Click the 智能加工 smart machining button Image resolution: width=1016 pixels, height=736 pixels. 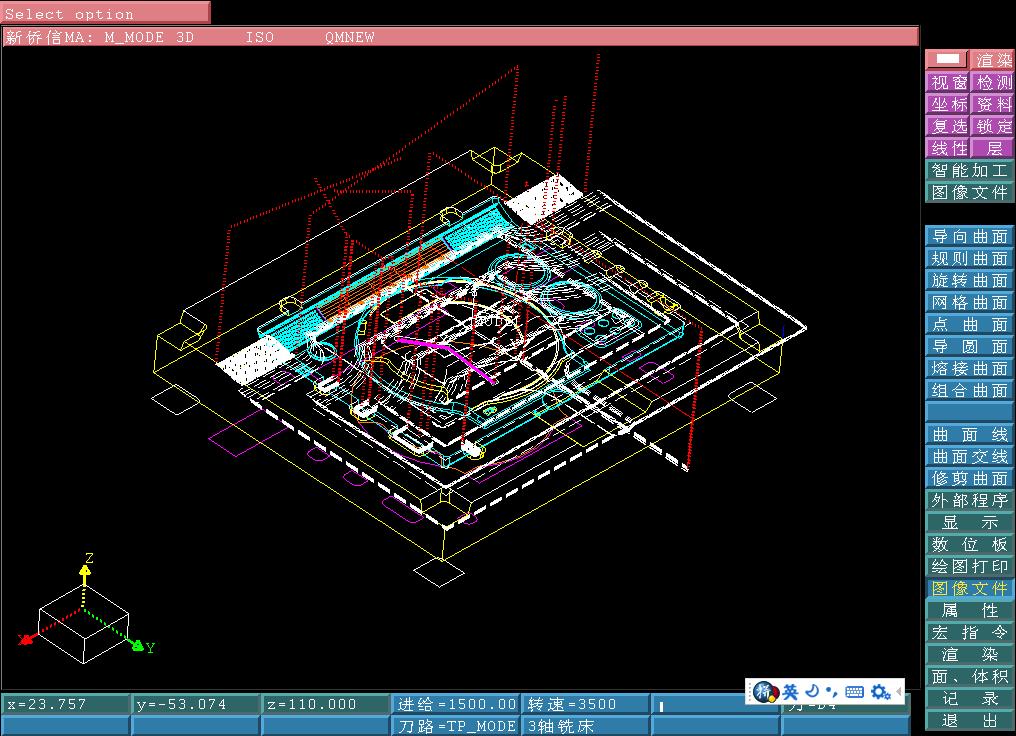click(x=969, y=170)
